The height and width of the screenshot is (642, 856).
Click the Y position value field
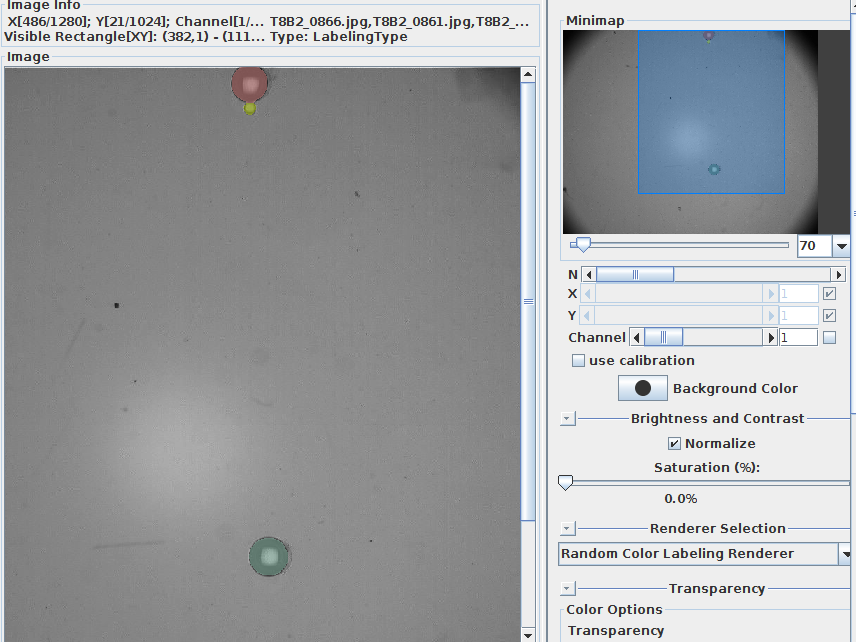799,316
